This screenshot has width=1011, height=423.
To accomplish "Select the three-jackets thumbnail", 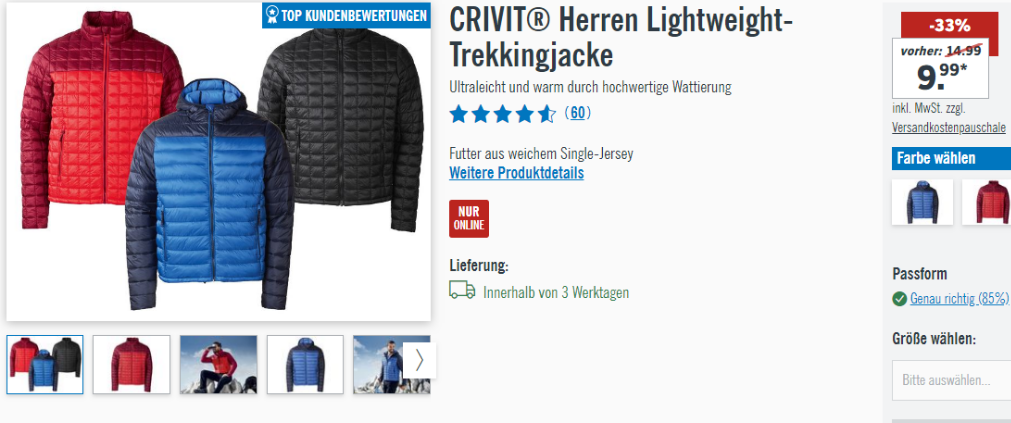I will click(44, 364).
